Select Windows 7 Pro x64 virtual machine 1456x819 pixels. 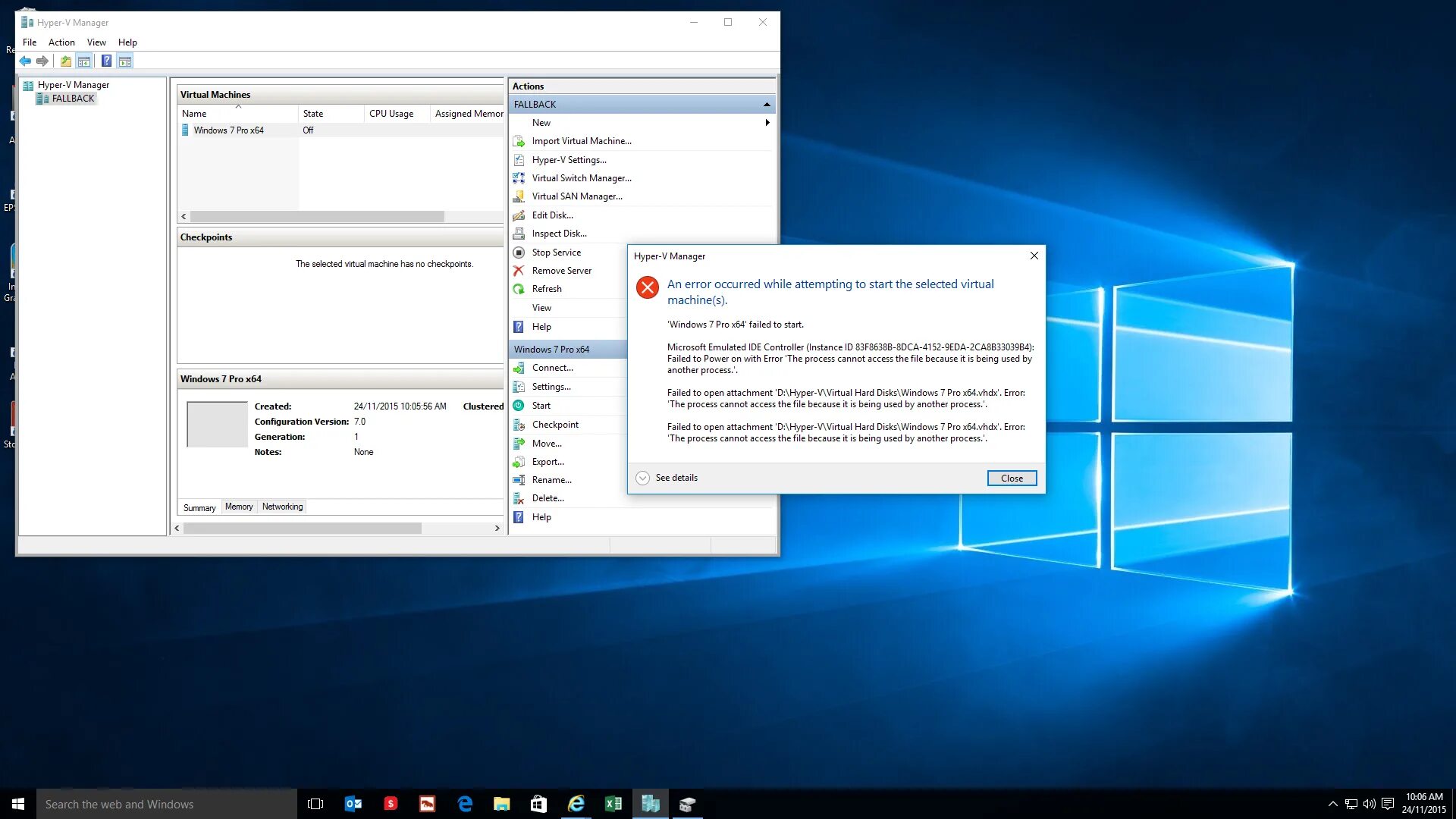[x=228, y=130]
